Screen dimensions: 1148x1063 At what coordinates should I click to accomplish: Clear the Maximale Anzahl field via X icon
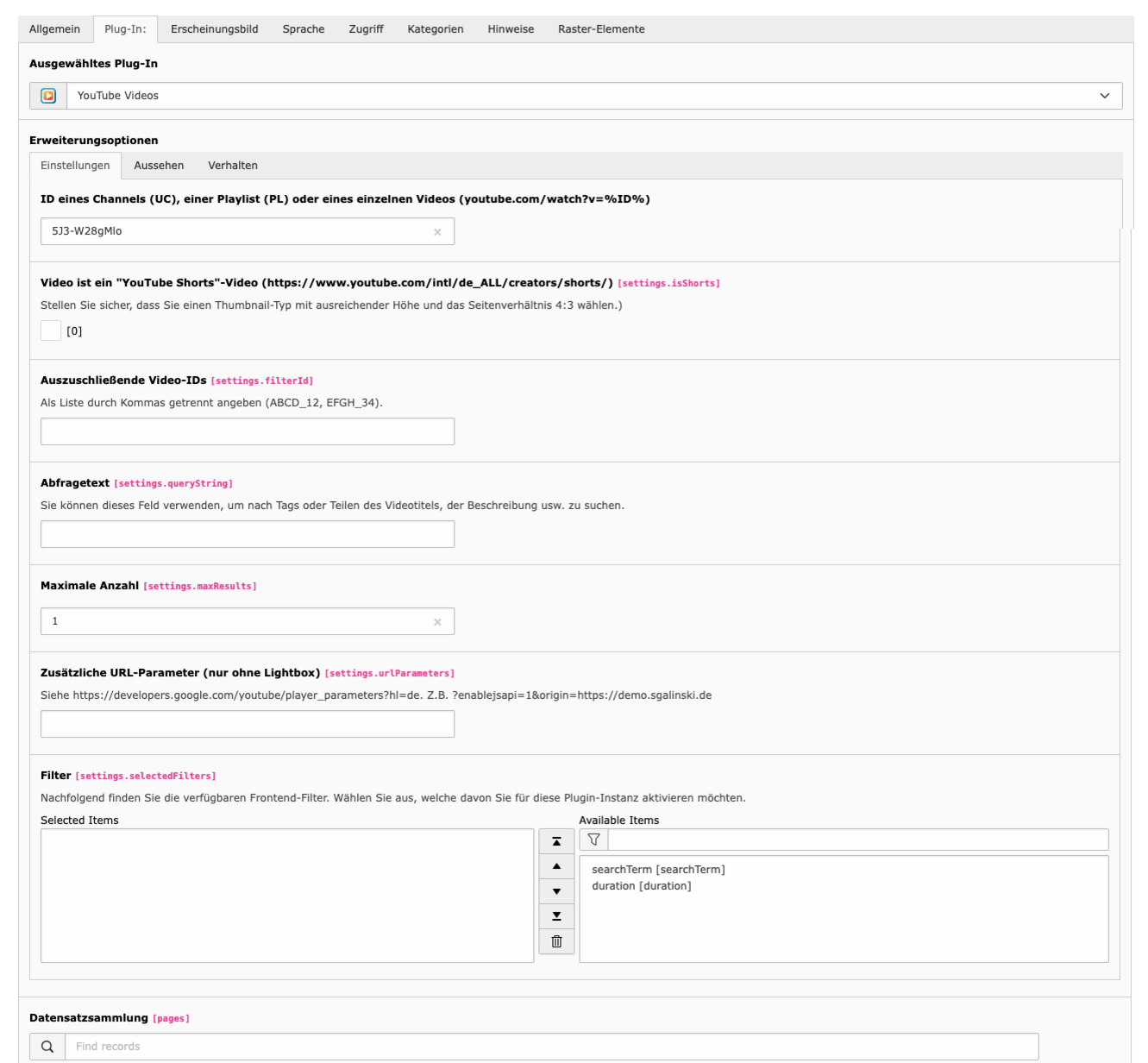coord(438,620)
